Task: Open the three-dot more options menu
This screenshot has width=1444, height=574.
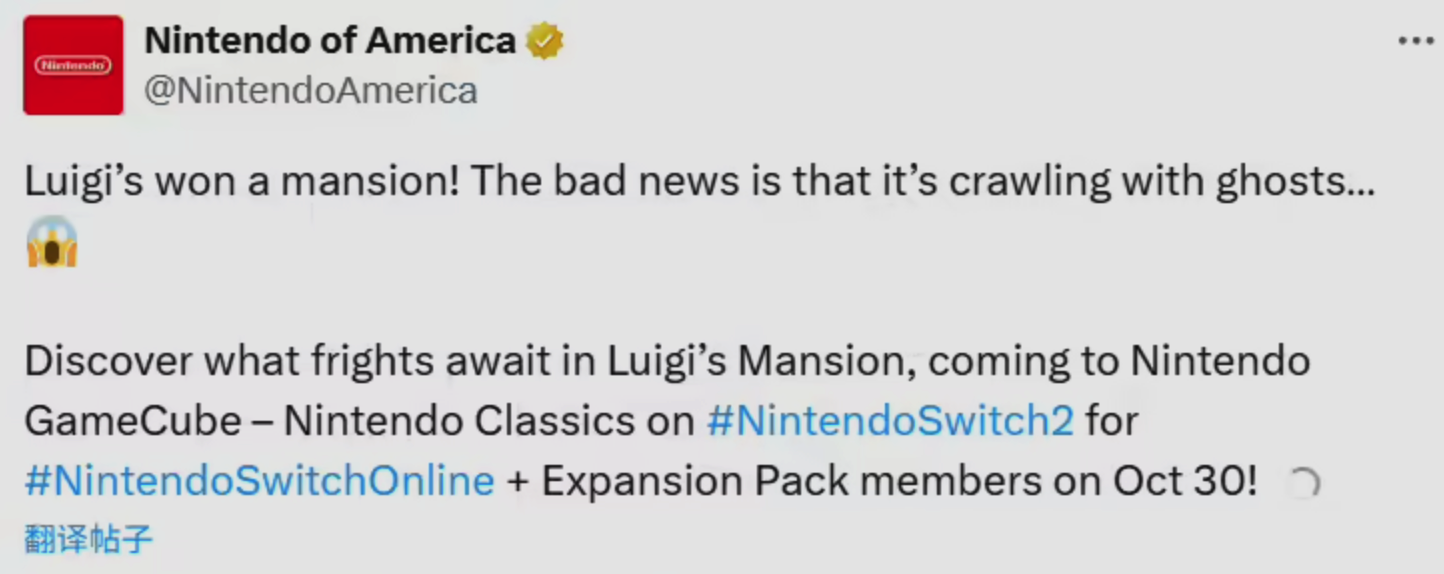Action: 1415,41
